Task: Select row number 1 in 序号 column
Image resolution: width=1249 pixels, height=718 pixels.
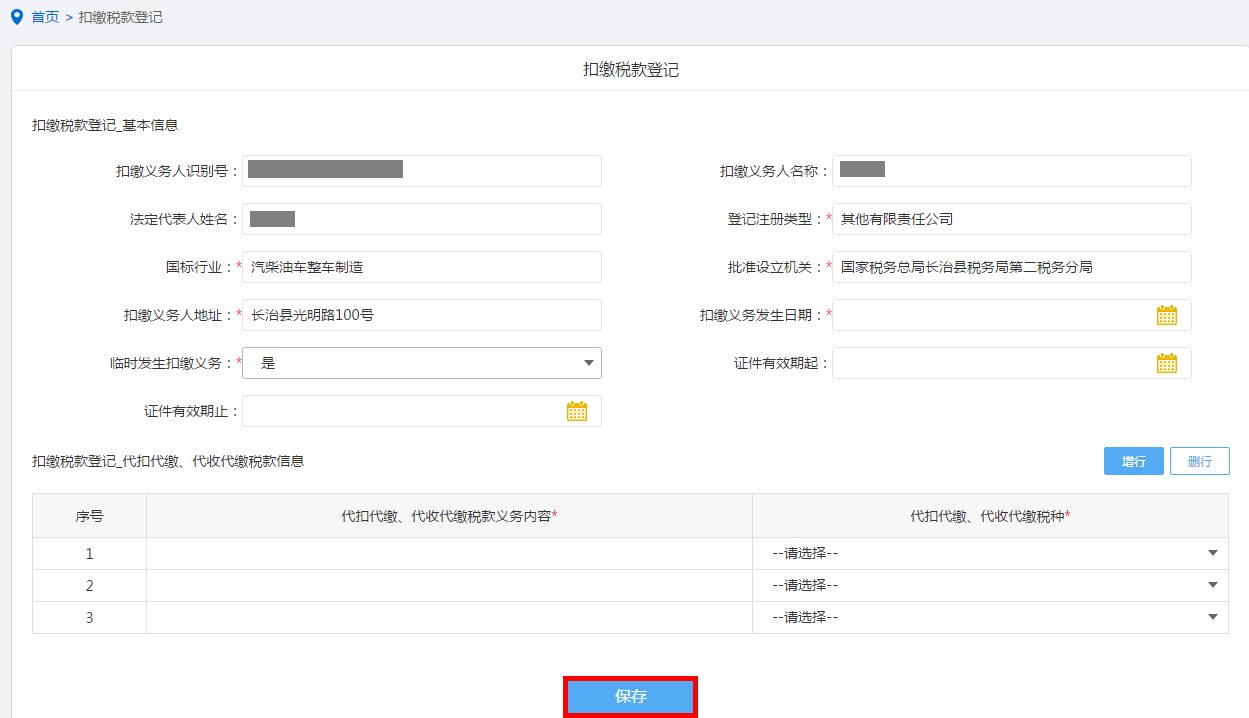Action: tap(89, 553)
